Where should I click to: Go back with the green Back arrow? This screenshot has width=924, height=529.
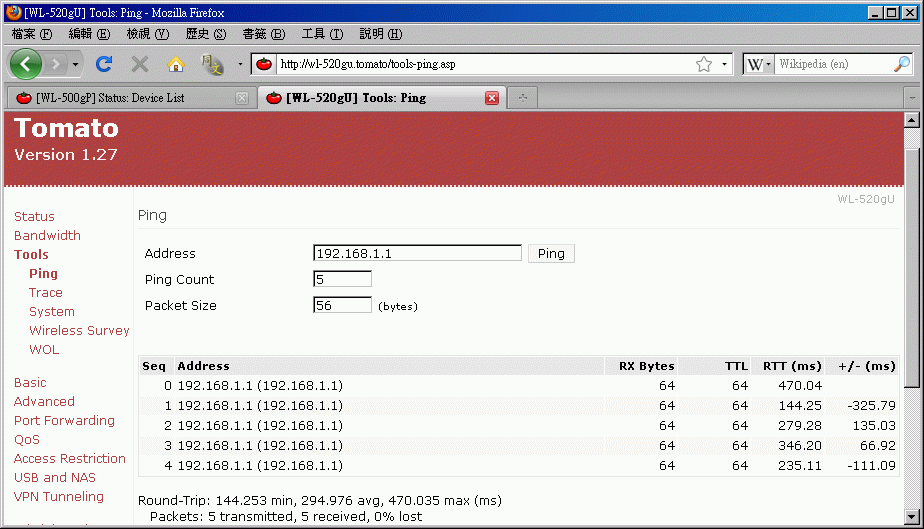[x=25, y=64]
